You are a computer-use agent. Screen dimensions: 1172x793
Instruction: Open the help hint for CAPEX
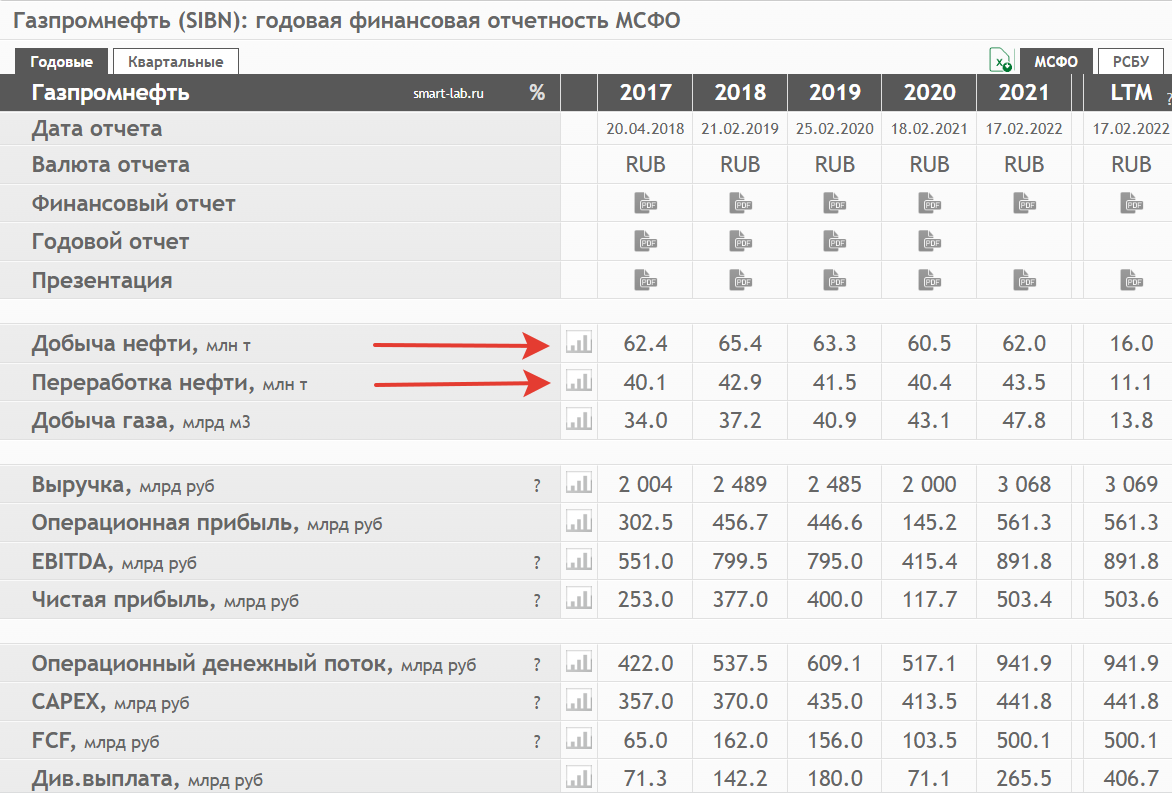[x=537, y=703]
